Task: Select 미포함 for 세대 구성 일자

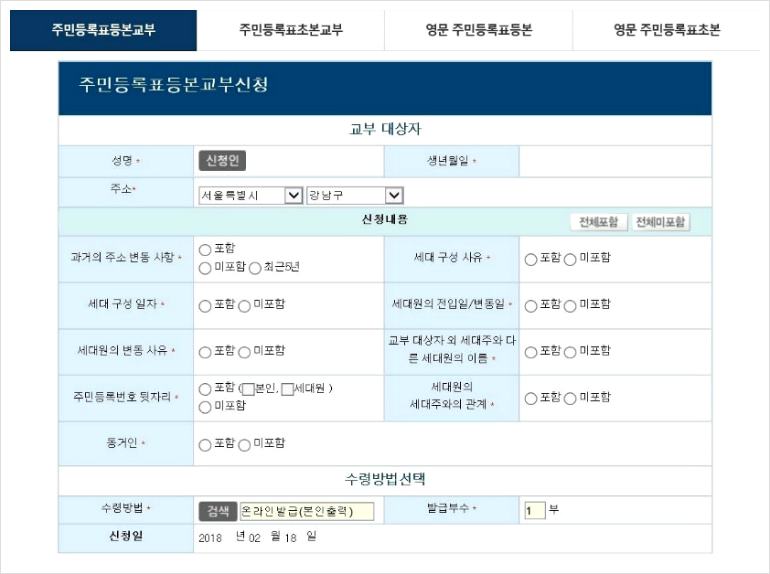Action: [244, 306]
